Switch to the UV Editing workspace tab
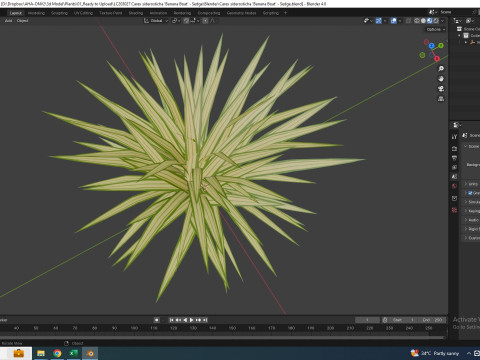Image resolution: width=480 pixels, height=360 pixels. click(x=83, y=13)
